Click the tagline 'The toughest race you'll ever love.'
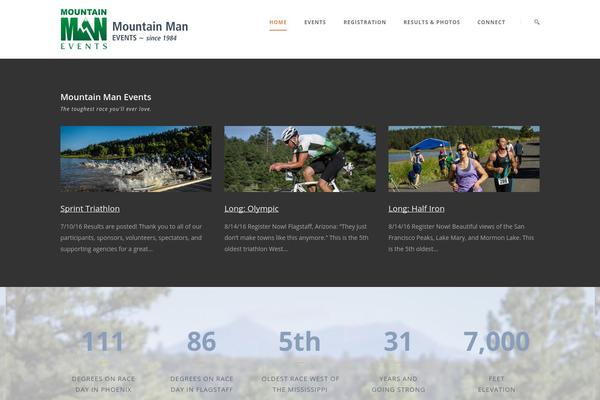The height and width of the screenshot is (400, 600). pyautogui.click(x=106, y=109)
